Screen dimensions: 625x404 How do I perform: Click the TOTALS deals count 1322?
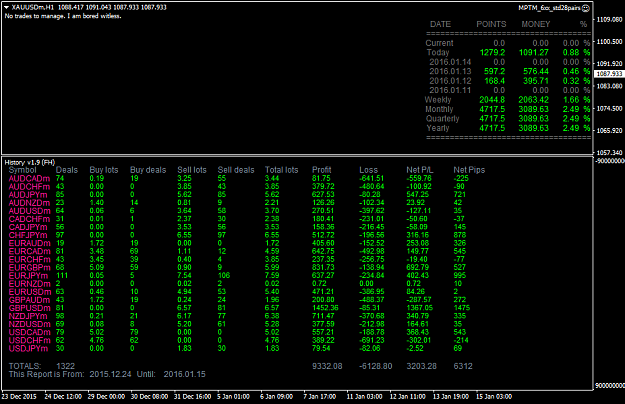[65, 366]
